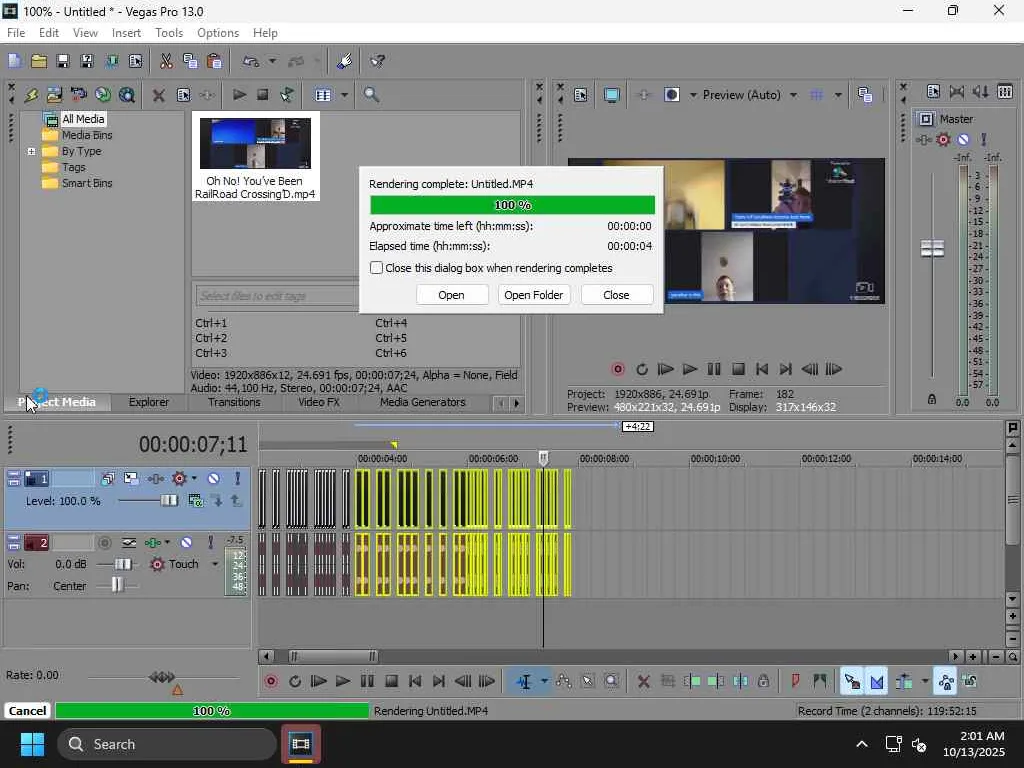This screenshot has height=768, width=1024.
Task: Open the preview Overlays grid dropdown arrow
Action: [x=838, y=95]
